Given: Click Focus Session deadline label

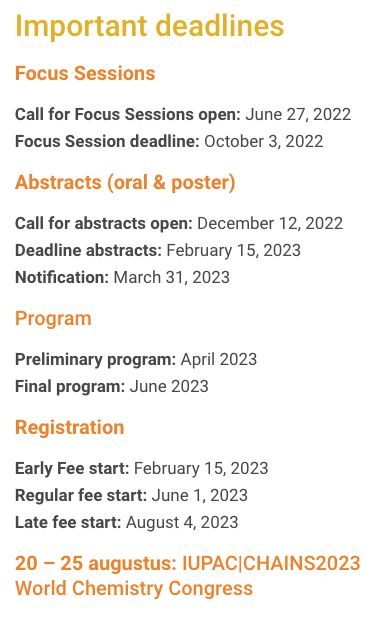Looking at the screenshot, I should point(107,141).
